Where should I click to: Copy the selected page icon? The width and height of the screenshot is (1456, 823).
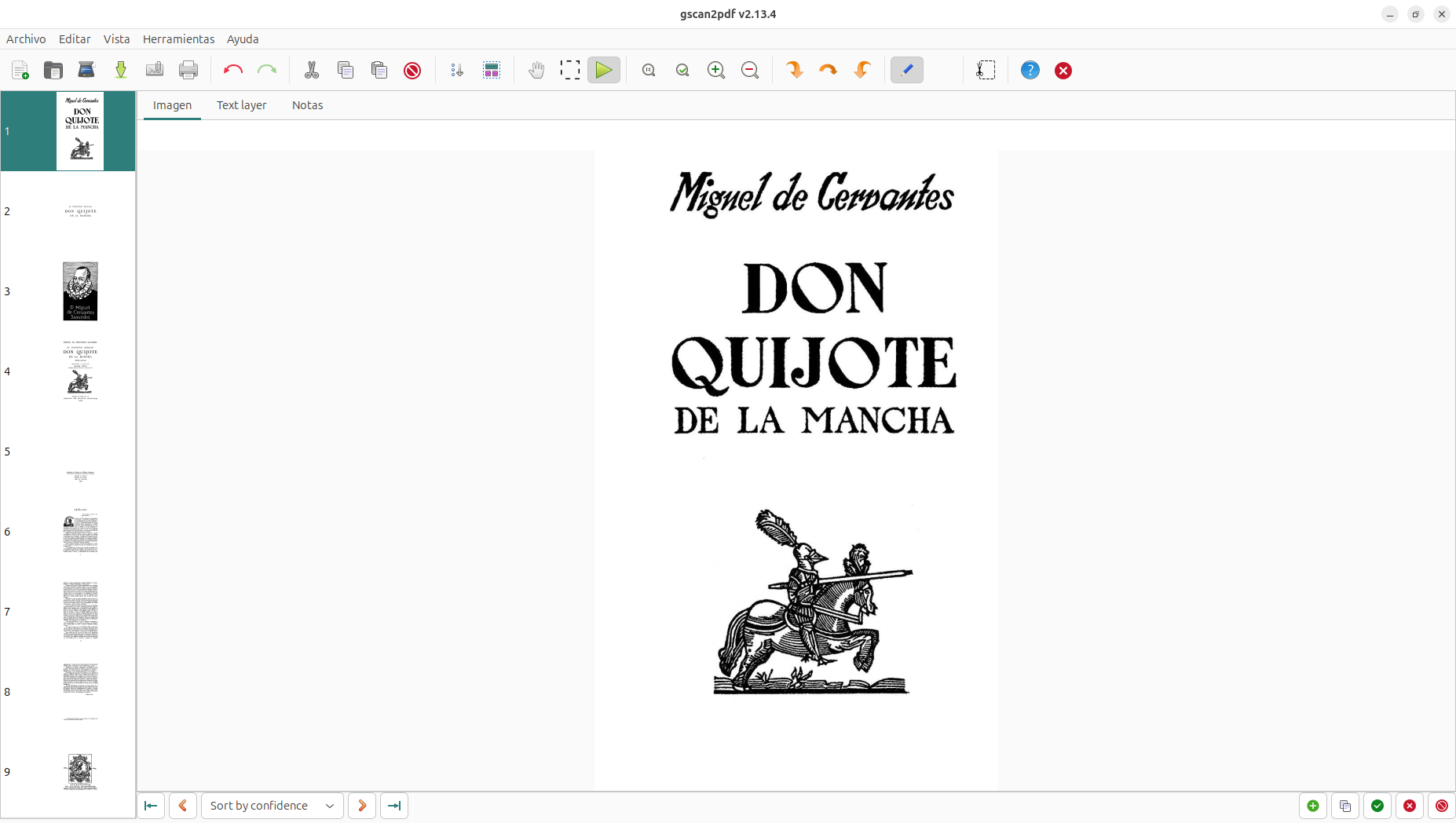click(x=346, y=71)
